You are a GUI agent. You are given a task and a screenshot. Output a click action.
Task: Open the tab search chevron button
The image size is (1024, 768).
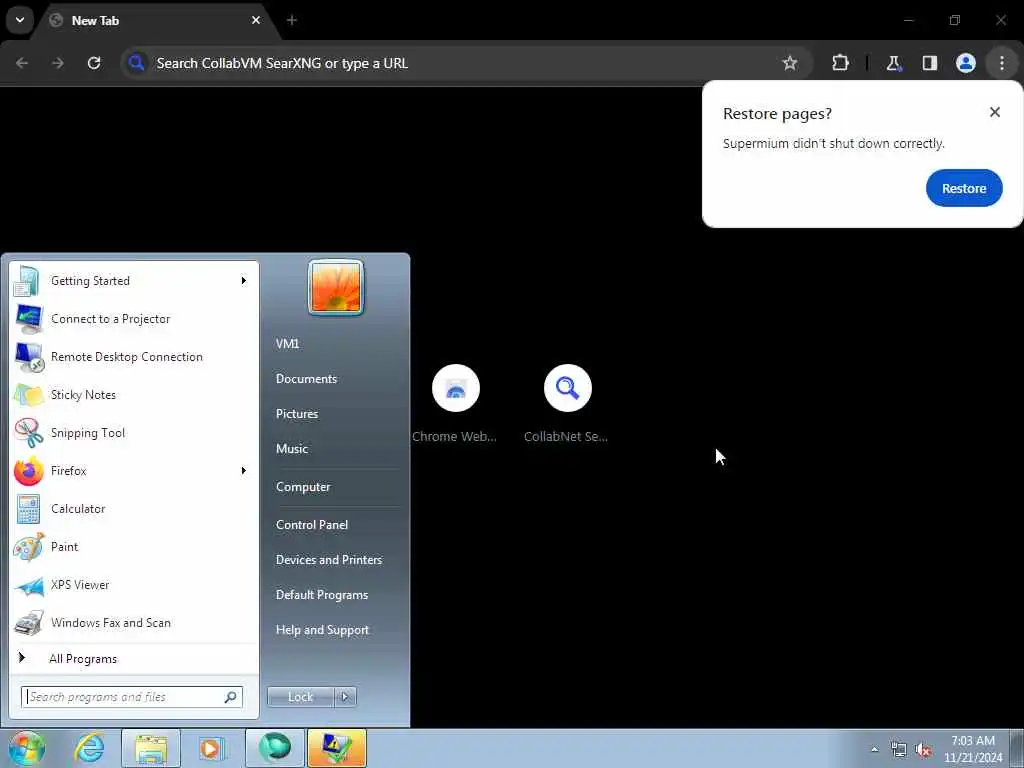point(20,20)
